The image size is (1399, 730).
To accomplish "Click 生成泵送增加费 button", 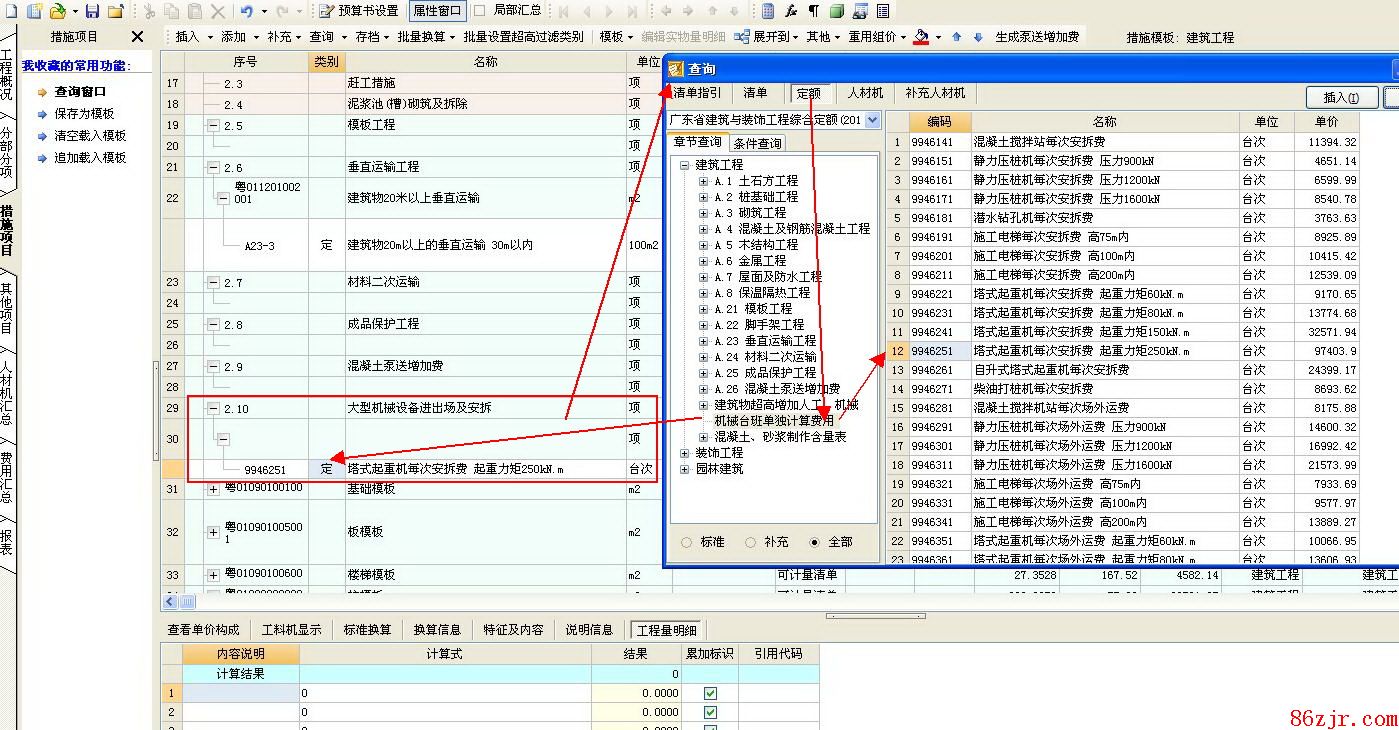I will (1036, 37).
